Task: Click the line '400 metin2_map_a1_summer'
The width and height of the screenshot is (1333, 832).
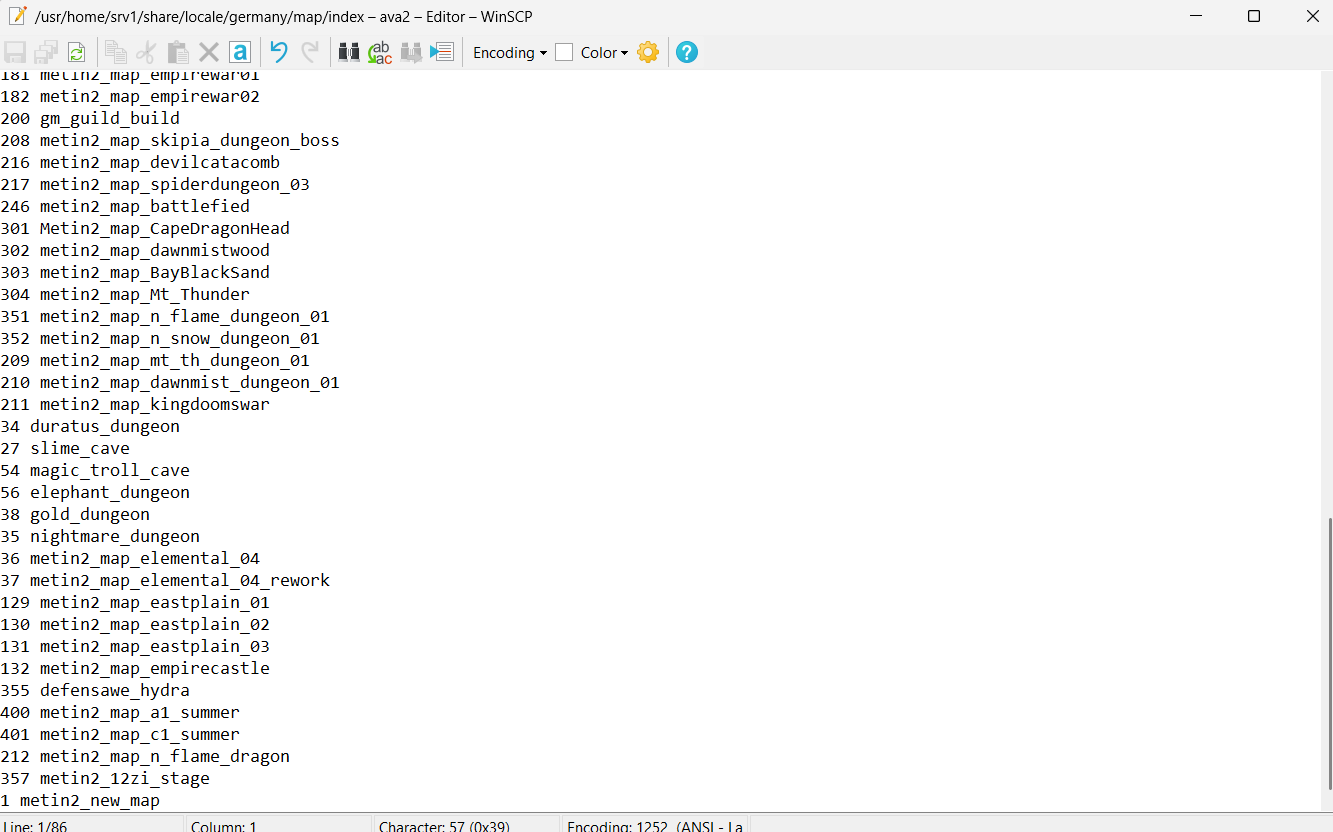Action: click(120, 712)
